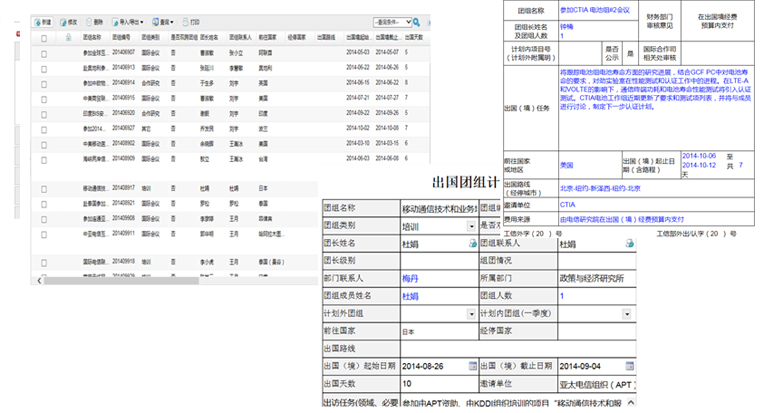The image size is (784, 413).
Task: Sort list by 出国天数 column header
Action: (x=414, y=38)
